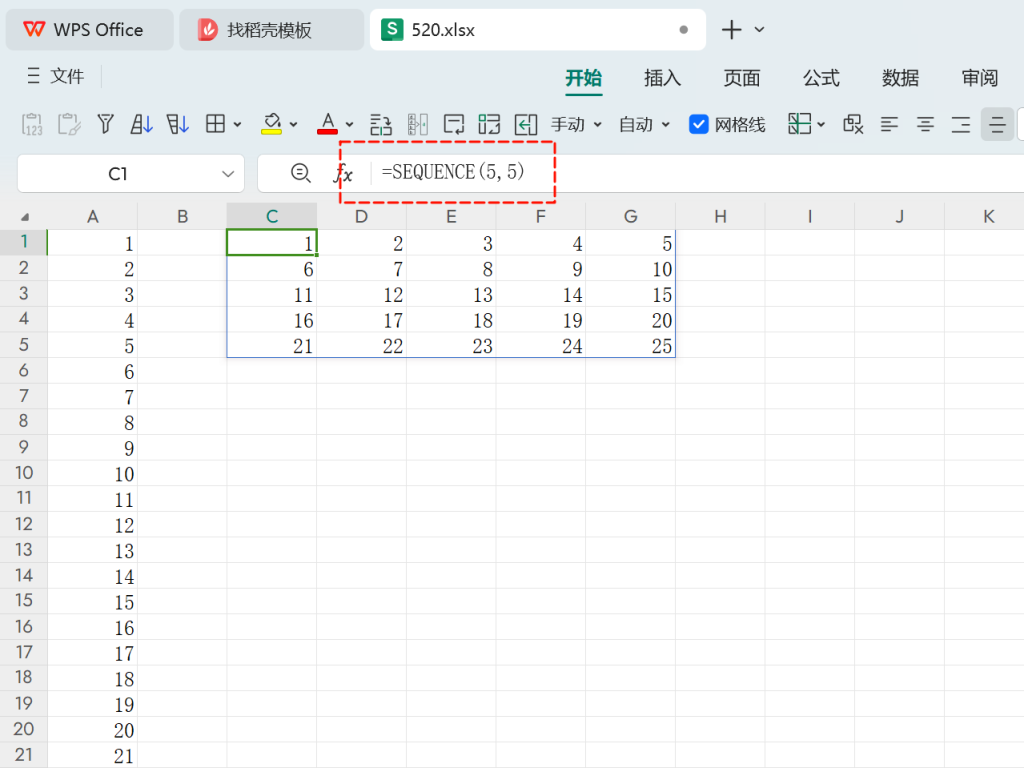Select cell A8 containing 8
This screenshot has width=1024, height=768.
92,422
